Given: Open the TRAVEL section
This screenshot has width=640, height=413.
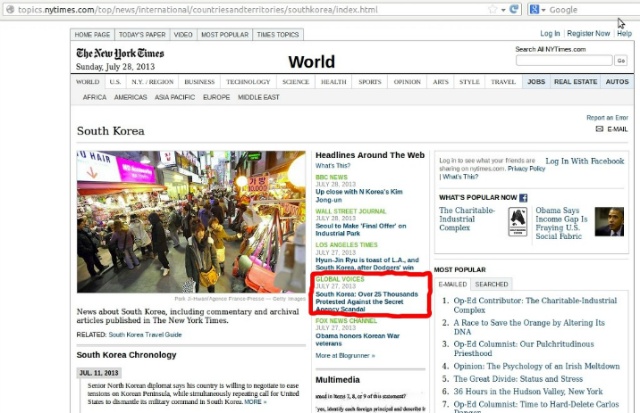Looking at the screenshot, I should 503,82.
